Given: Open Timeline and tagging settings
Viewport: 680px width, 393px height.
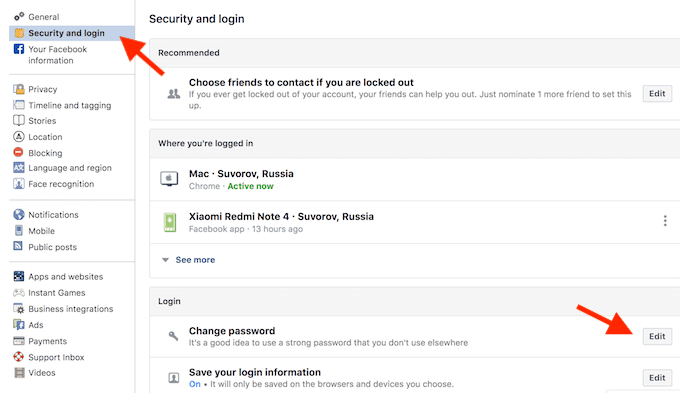Looking at the screenshot, I should click(69, 105).
